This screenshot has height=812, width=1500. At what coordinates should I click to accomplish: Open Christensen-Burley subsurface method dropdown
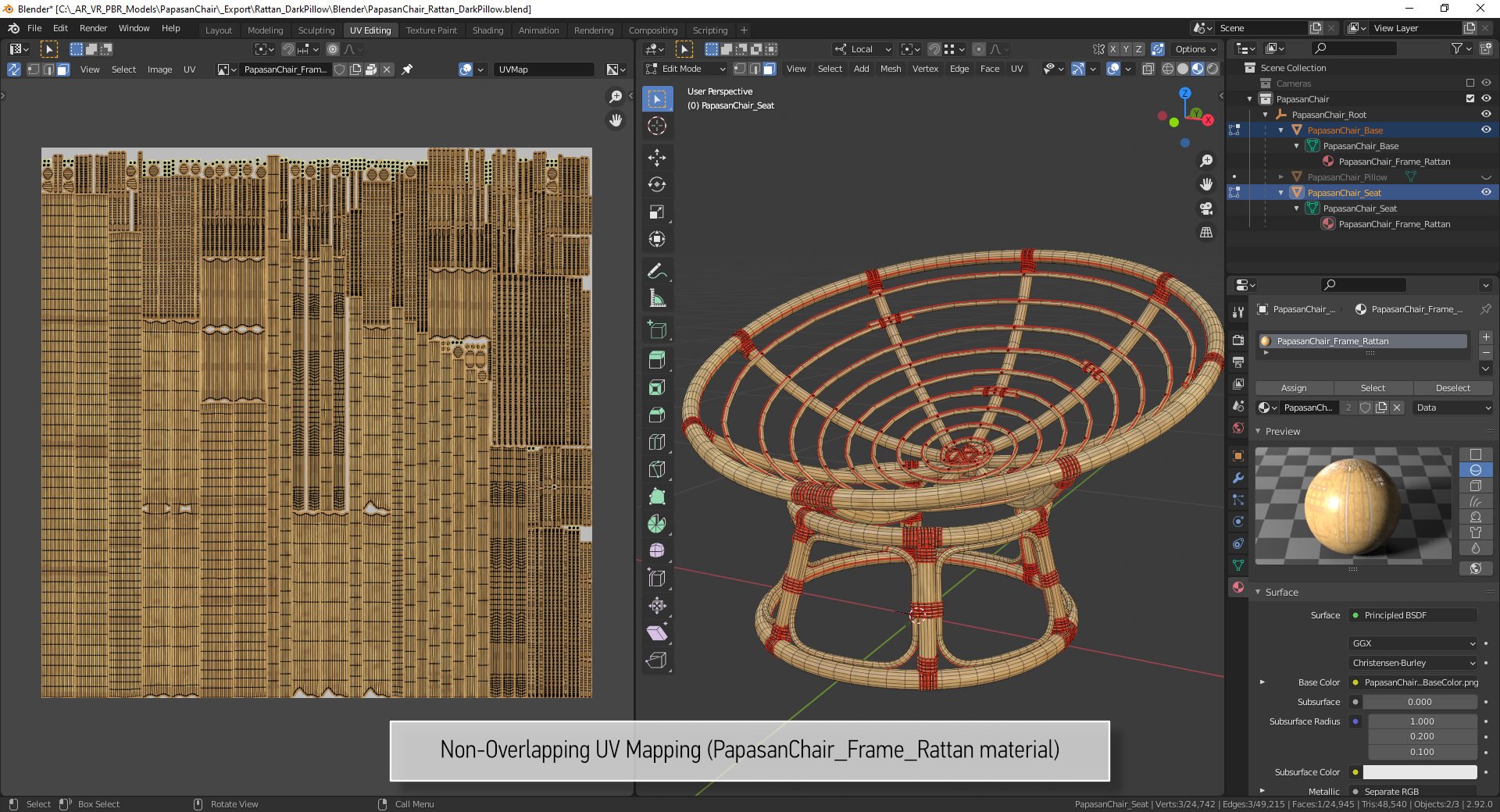coord(1413,663)
